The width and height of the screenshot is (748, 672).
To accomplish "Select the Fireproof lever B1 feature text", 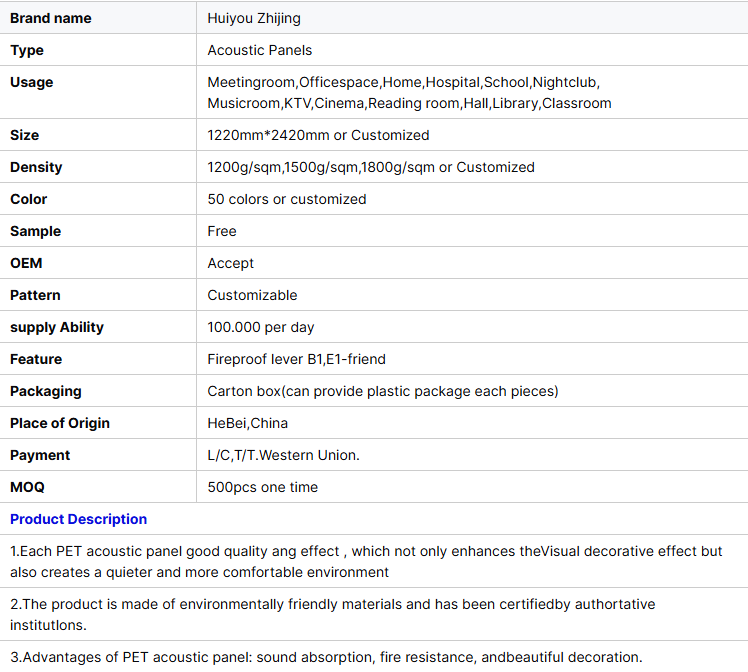I will 296,359.
